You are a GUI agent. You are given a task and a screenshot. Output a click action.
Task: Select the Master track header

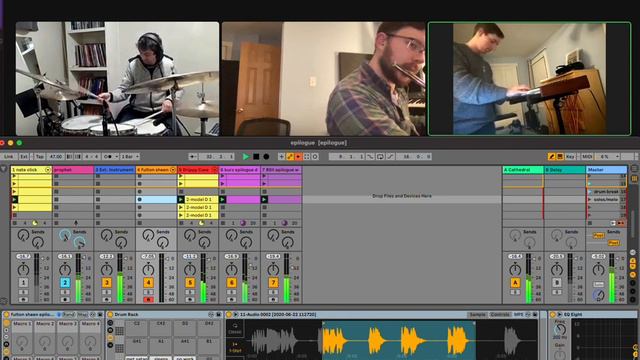[x=607, y=169]
